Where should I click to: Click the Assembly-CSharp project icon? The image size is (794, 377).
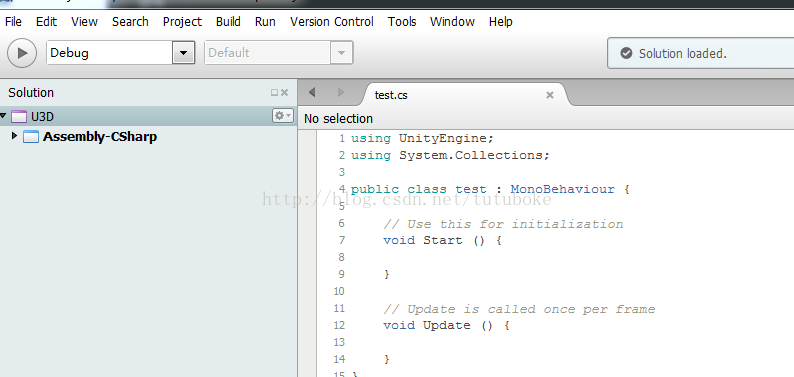[x=31, y=137]
